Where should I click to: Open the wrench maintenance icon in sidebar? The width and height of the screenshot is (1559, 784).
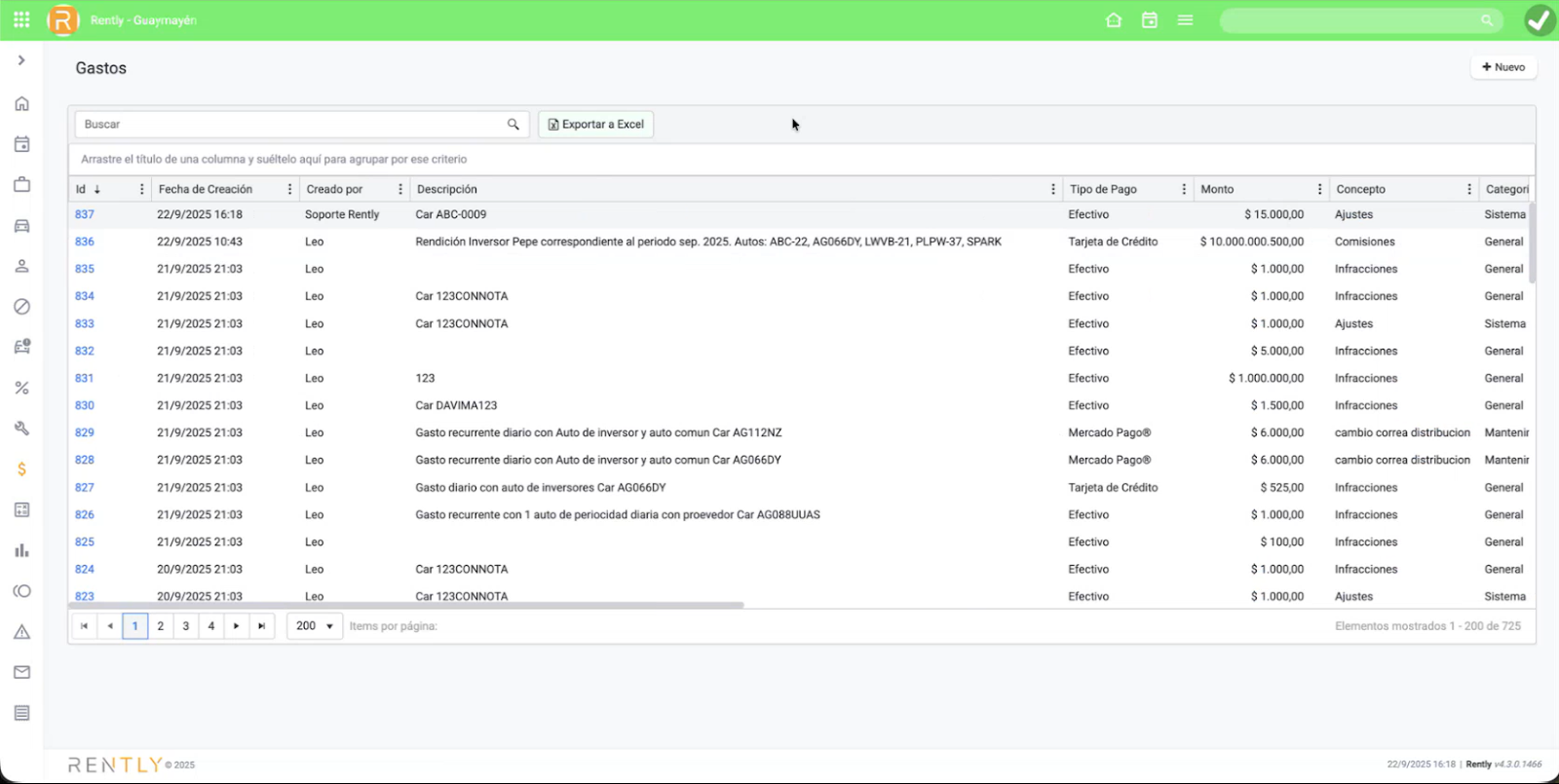pyautogui.click(x=21, y=429)
